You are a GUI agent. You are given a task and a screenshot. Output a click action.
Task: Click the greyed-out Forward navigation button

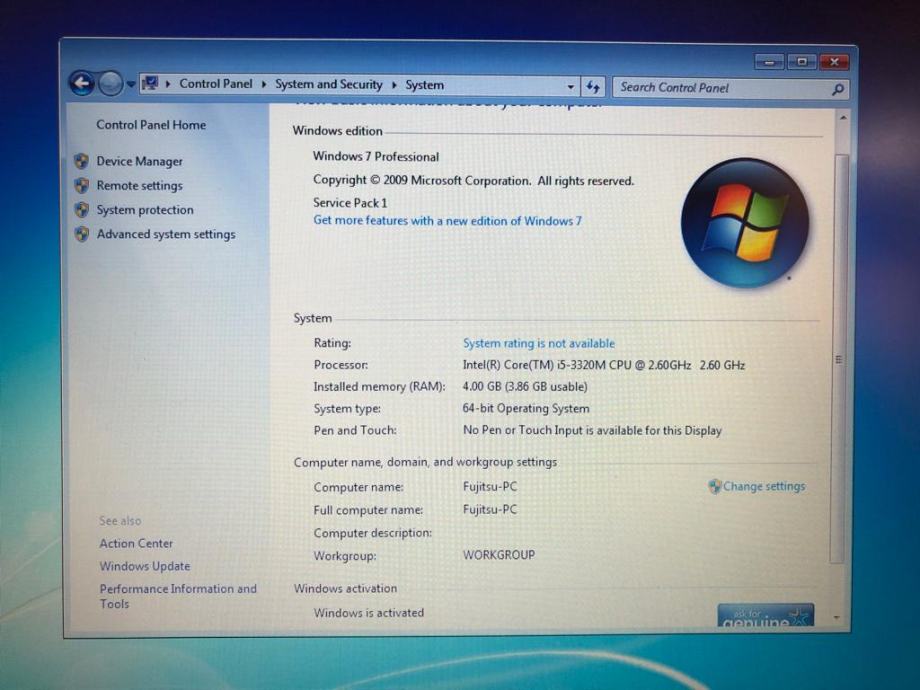point(110,84)
